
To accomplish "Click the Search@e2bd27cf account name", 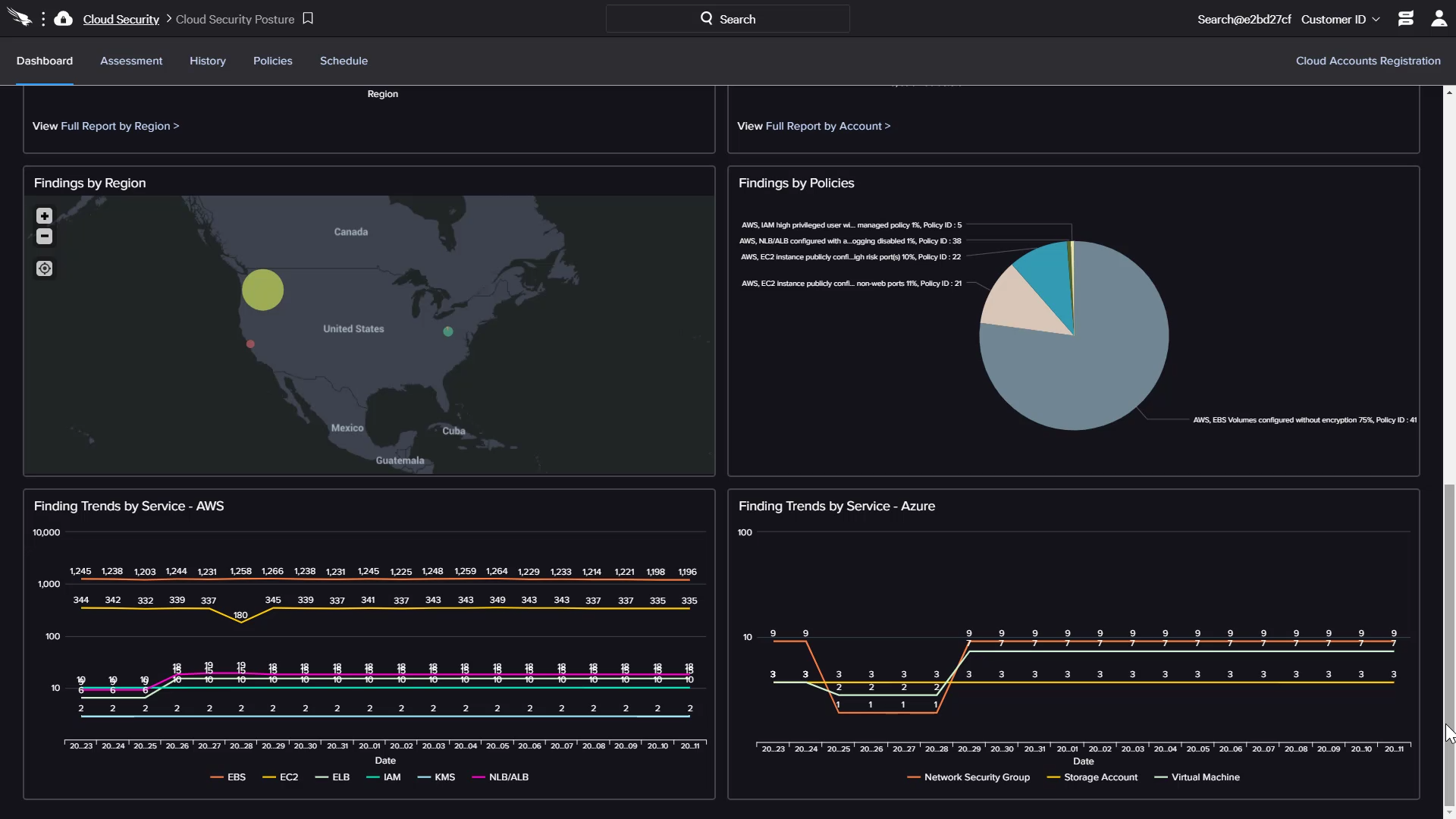I will [1244, 19].
